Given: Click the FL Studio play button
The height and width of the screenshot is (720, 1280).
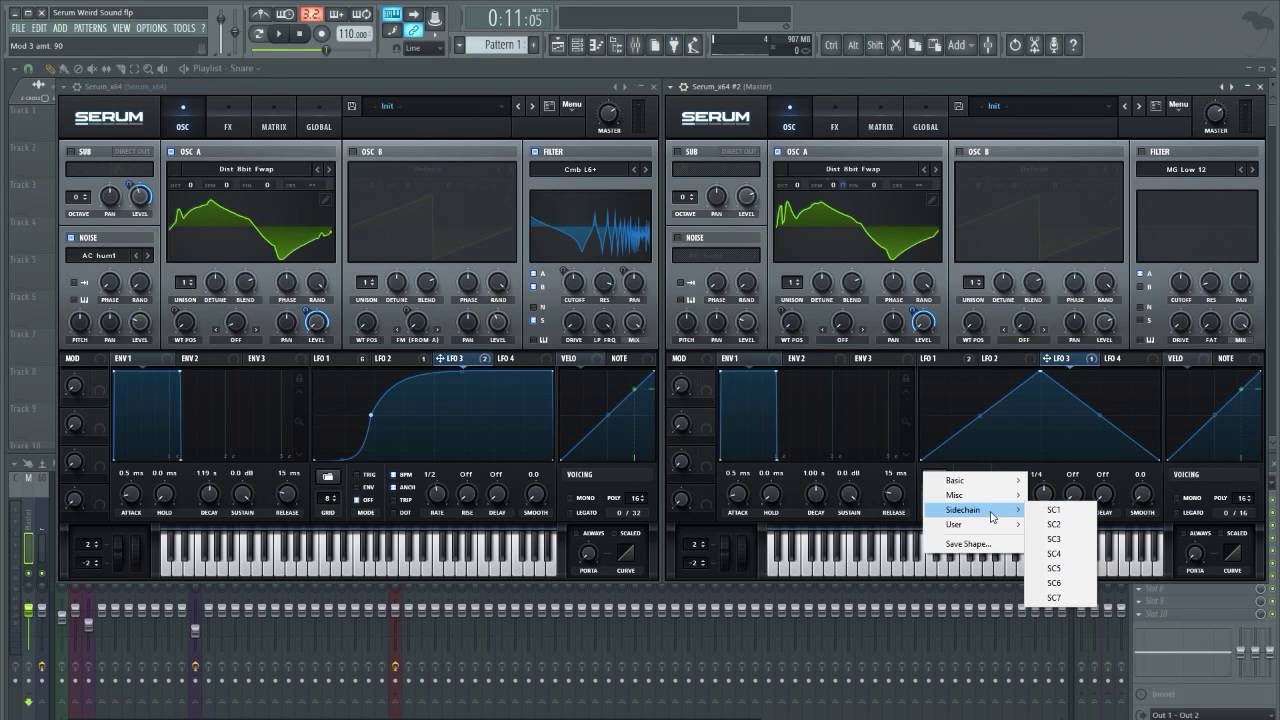Looking at the screenshot, I should click(x=279, y=34).
